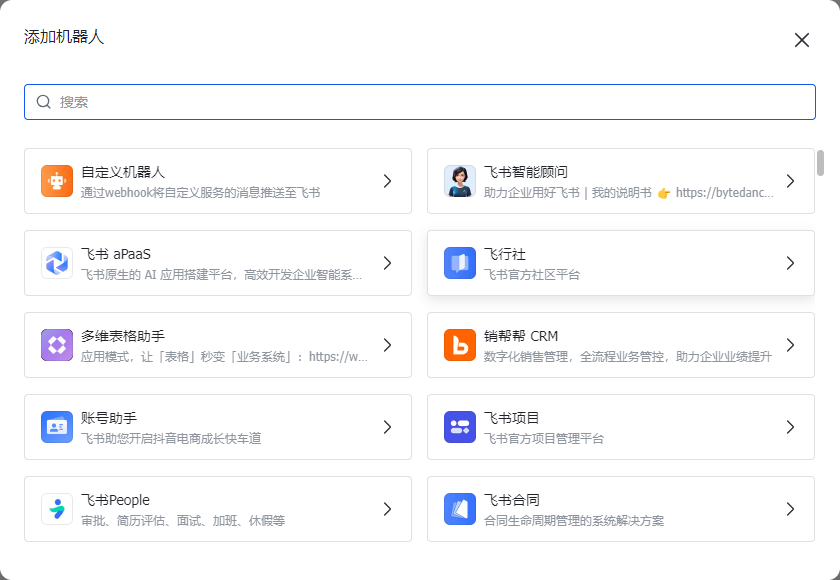The width and height of the screenshot is (840, 580).
Task: Click the 多维表格助手 title text
Action: [x=123, y=336]
